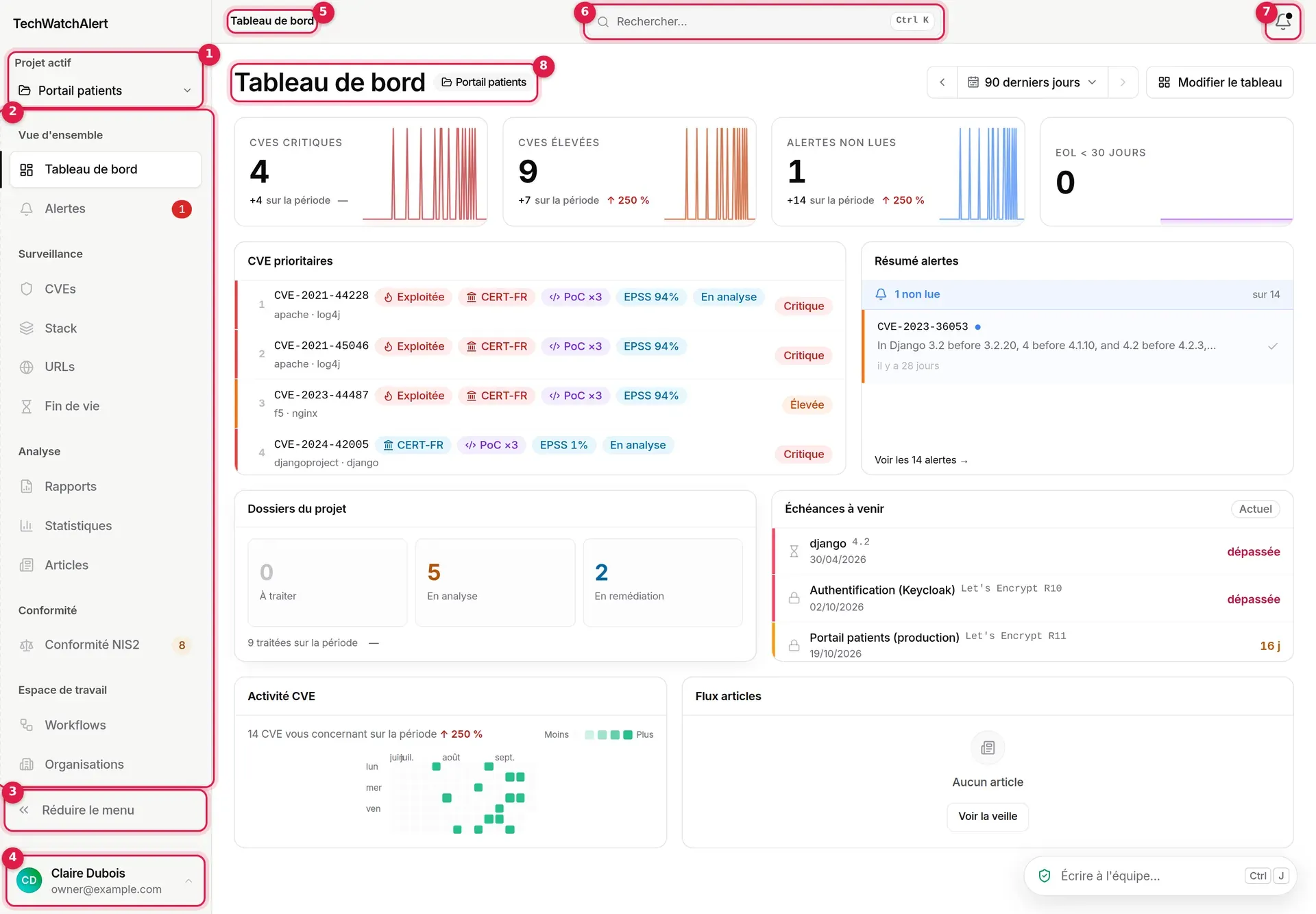Viewport: 1316px width, 914px height.
Task: Click the 1 non lue alerts filter row
Action: [1077, 294]
